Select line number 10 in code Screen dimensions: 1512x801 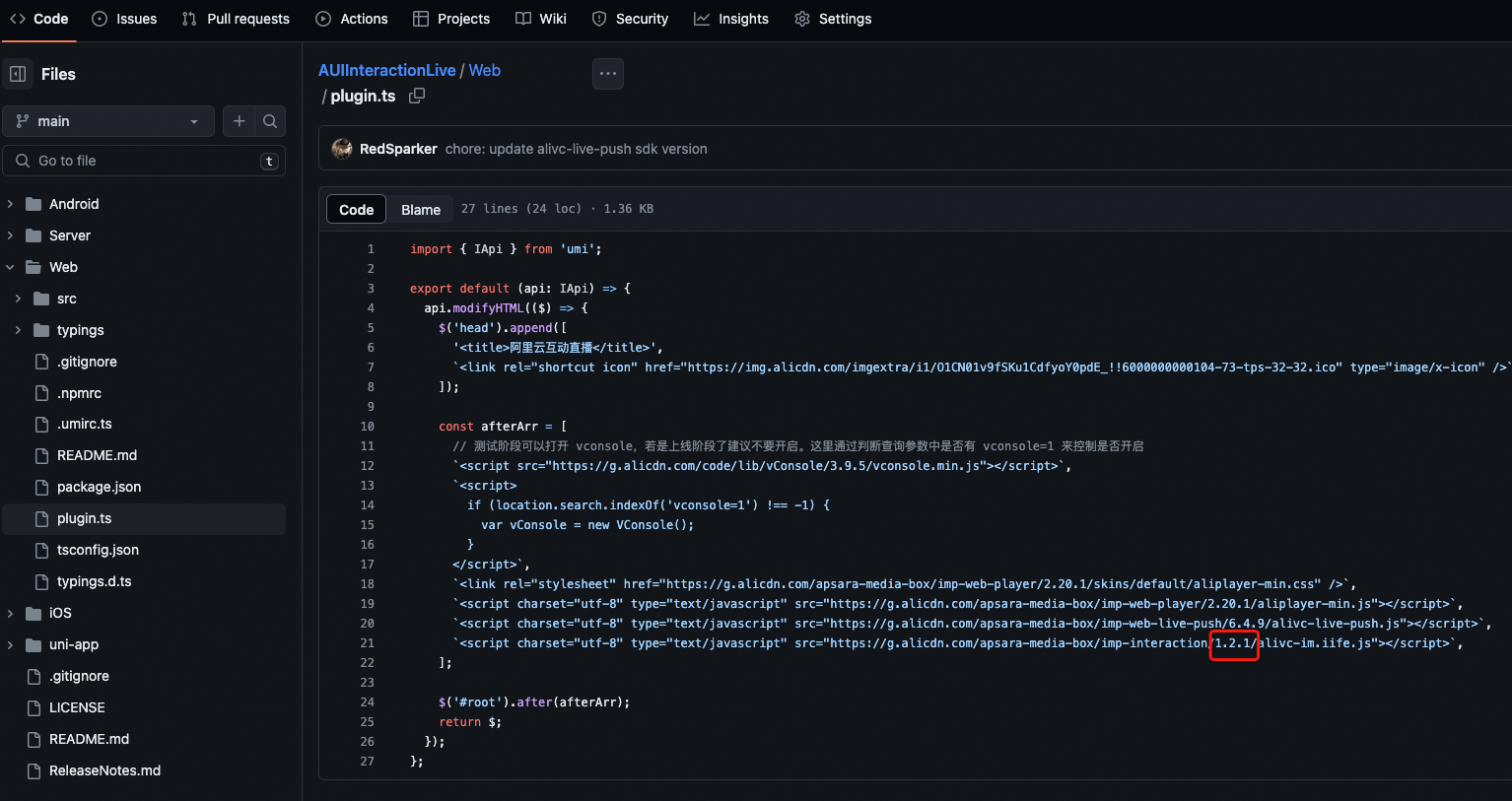(x=367, y=427)
